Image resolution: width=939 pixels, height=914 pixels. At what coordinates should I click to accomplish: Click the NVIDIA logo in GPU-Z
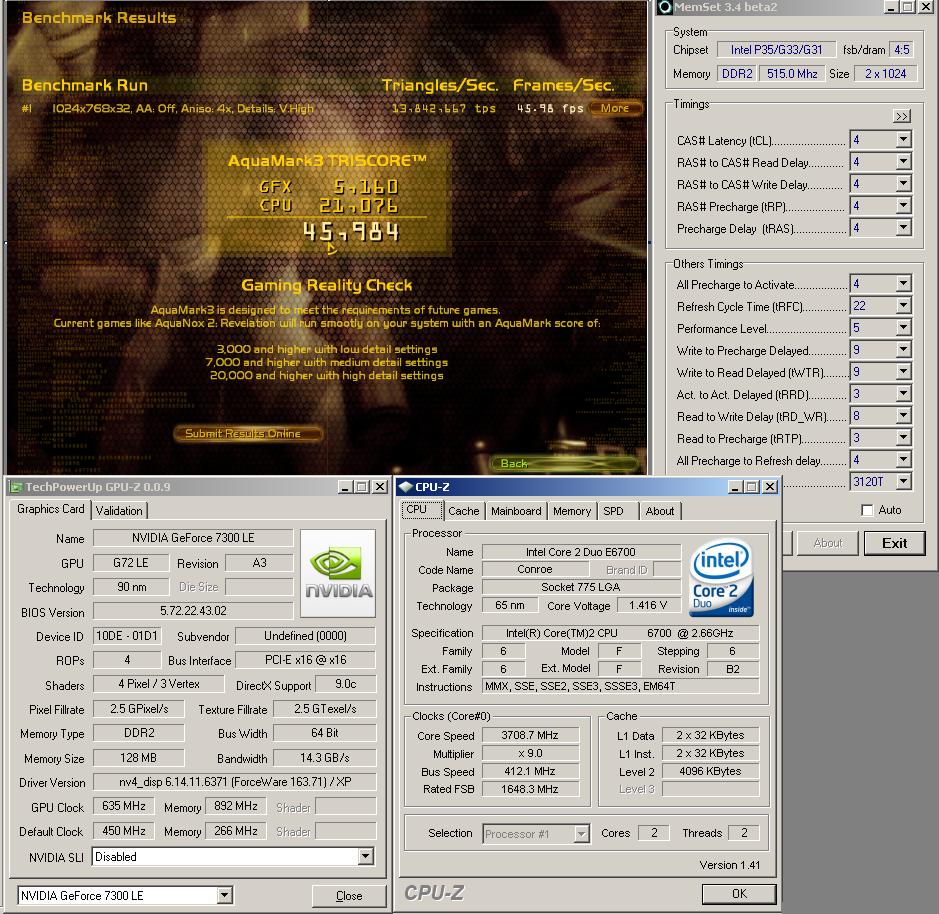338,573
